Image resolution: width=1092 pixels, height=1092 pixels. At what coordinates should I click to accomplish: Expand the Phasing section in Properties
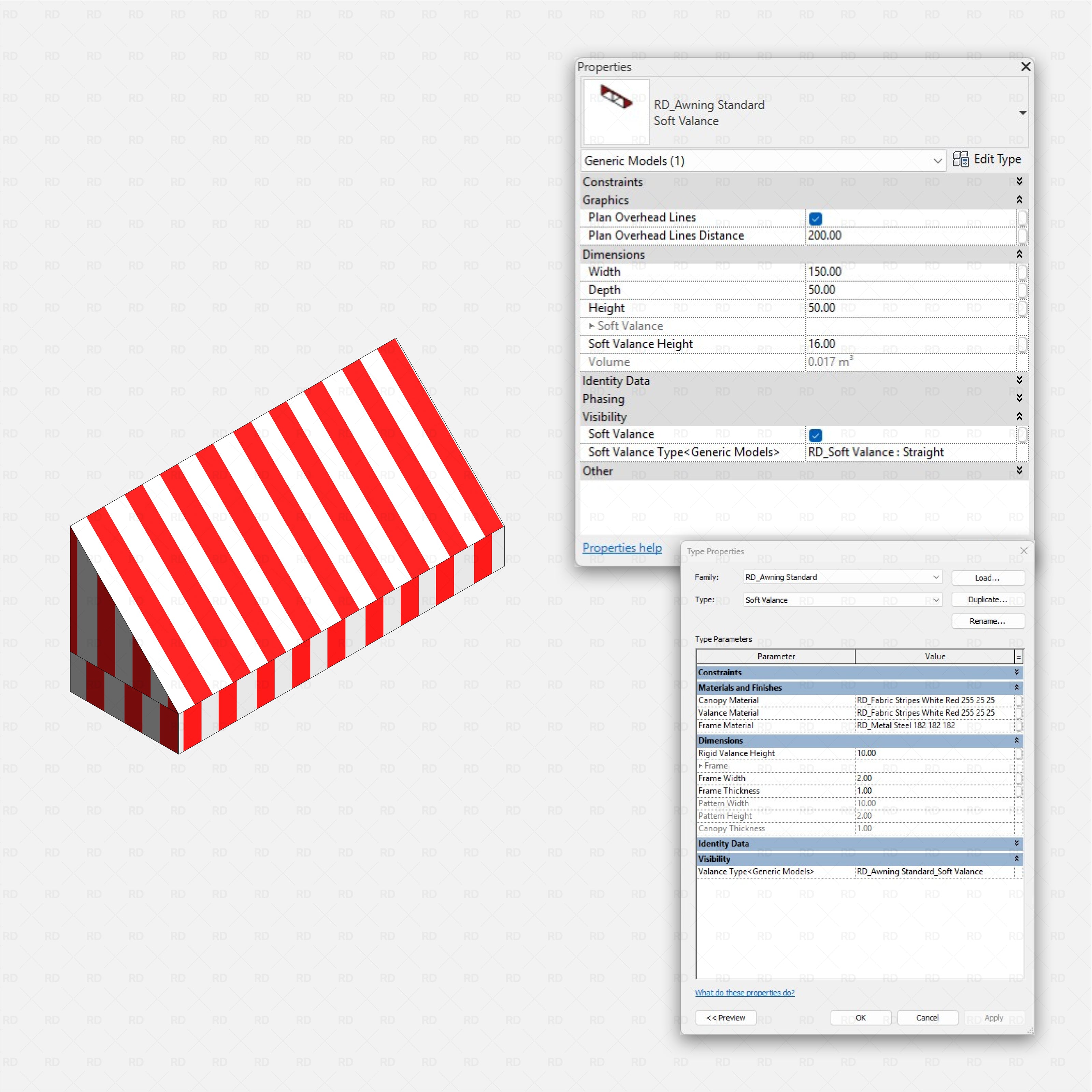[1019, 399]
